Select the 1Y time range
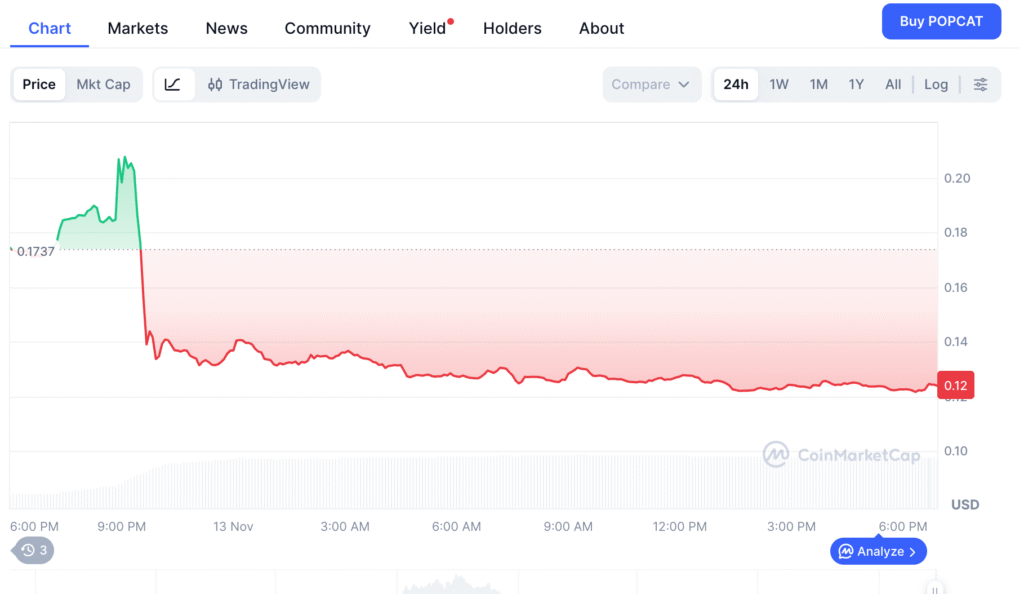The image size is (1024, 594). coord(856,85)
